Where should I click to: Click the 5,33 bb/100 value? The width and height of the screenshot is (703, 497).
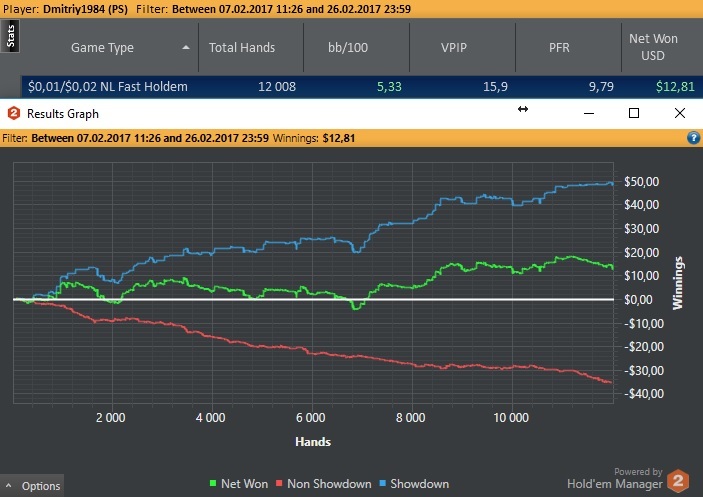pyautogui.click(x=389, y=86)
